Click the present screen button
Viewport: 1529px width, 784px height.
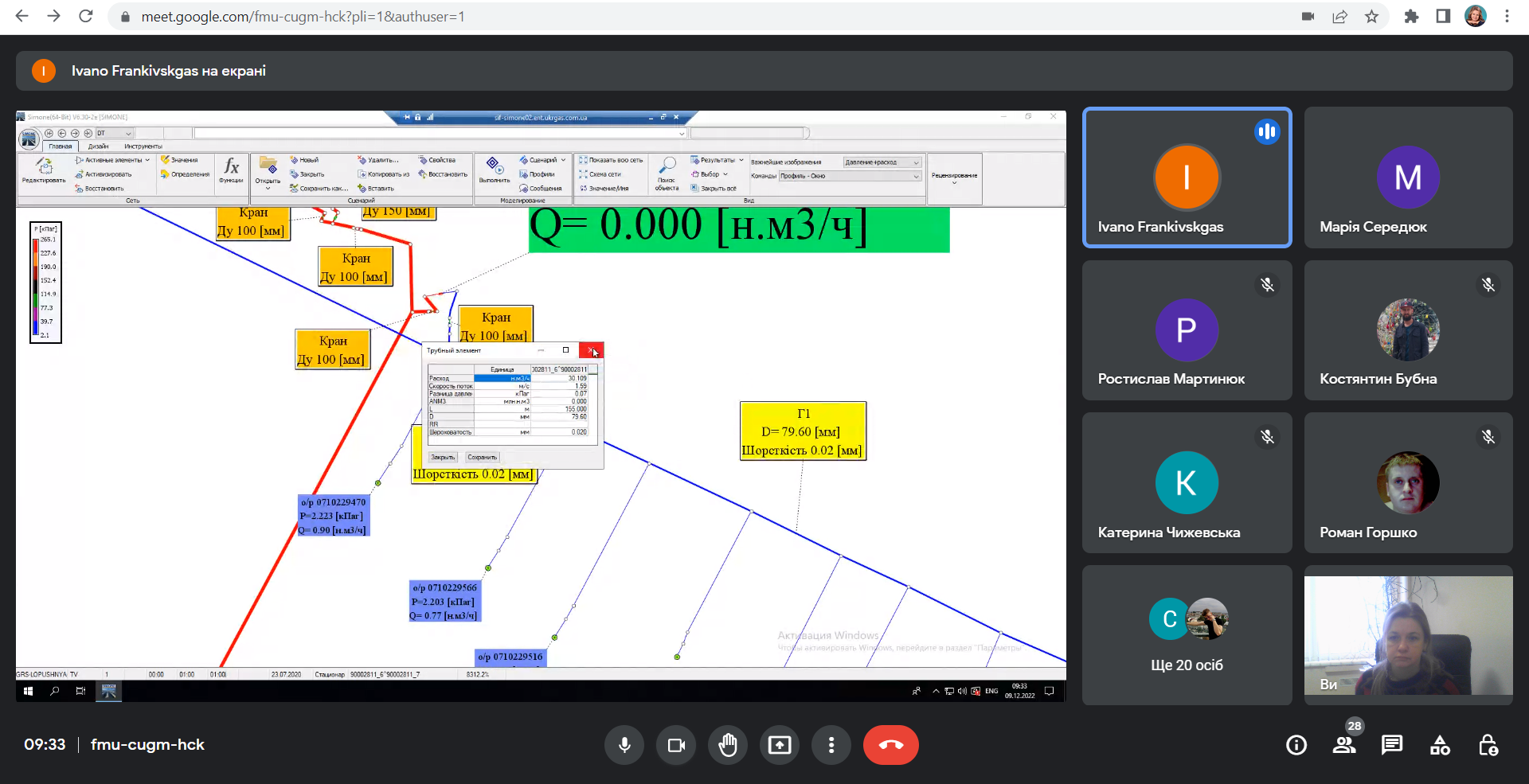coord(780,745)
